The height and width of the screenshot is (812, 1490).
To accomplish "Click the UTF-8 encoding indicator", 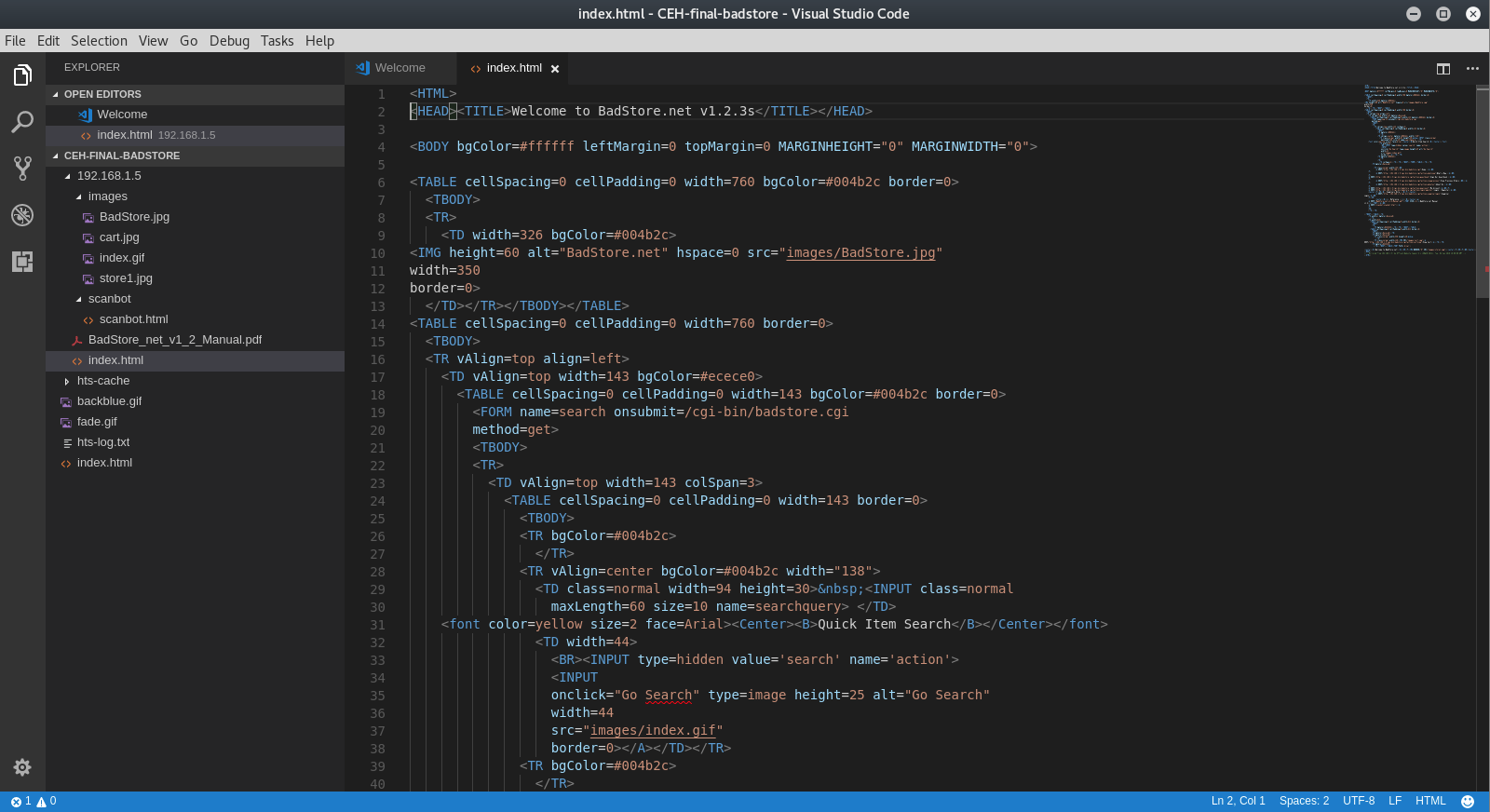I will (1359, 801).
